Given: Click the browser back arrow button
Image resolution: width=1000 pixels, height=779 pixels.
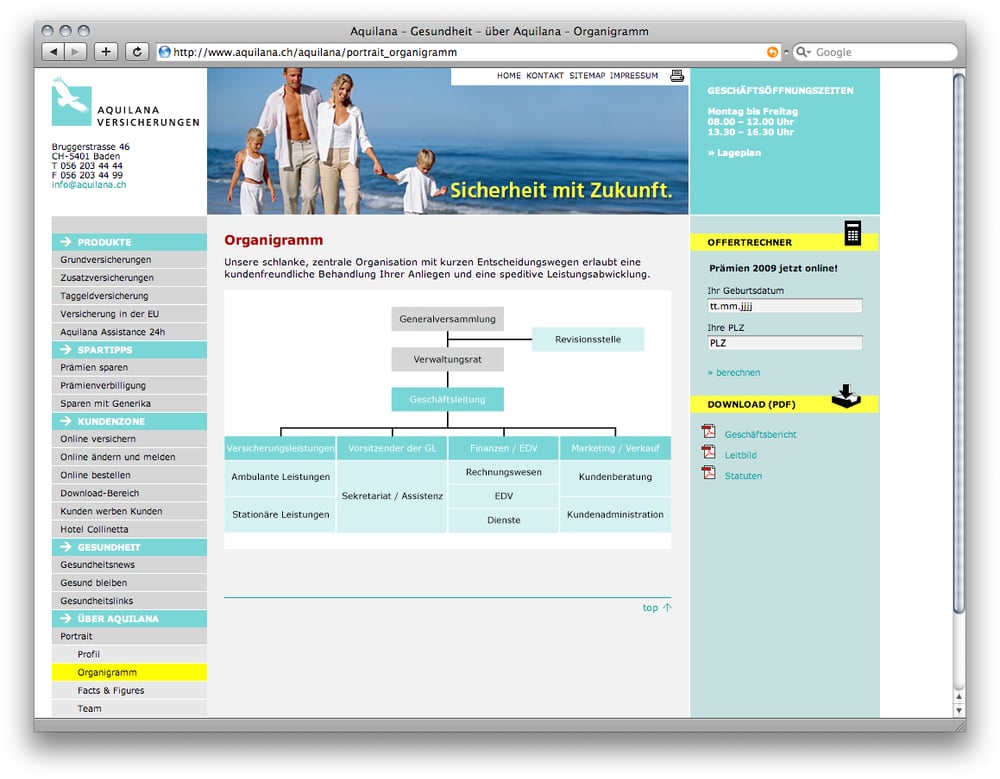Looking at the screenshot, I should coord(54,52).
